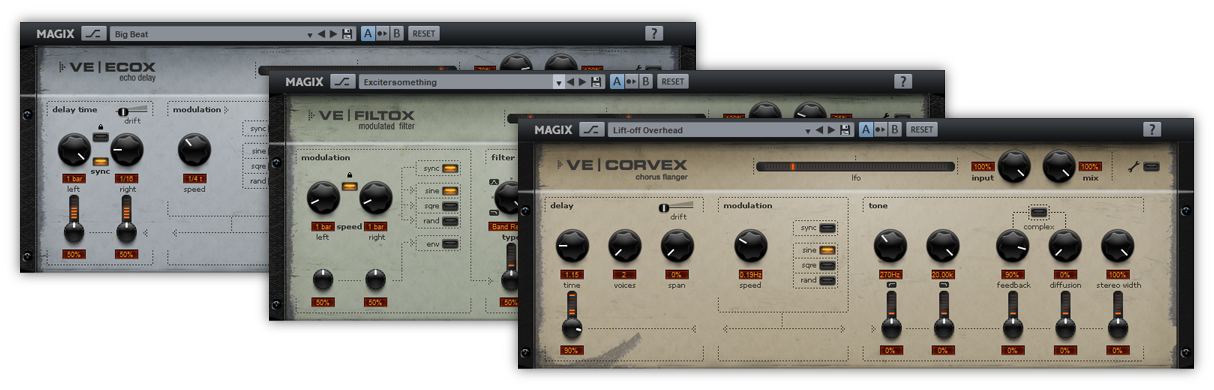1214x390 pixels.
Task: Click the lock icon above Ecox sync
Action: [101, 126]
